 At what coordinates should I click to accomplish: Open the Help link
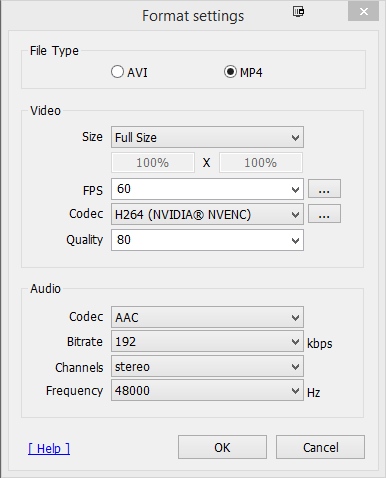tap(49, 448)
